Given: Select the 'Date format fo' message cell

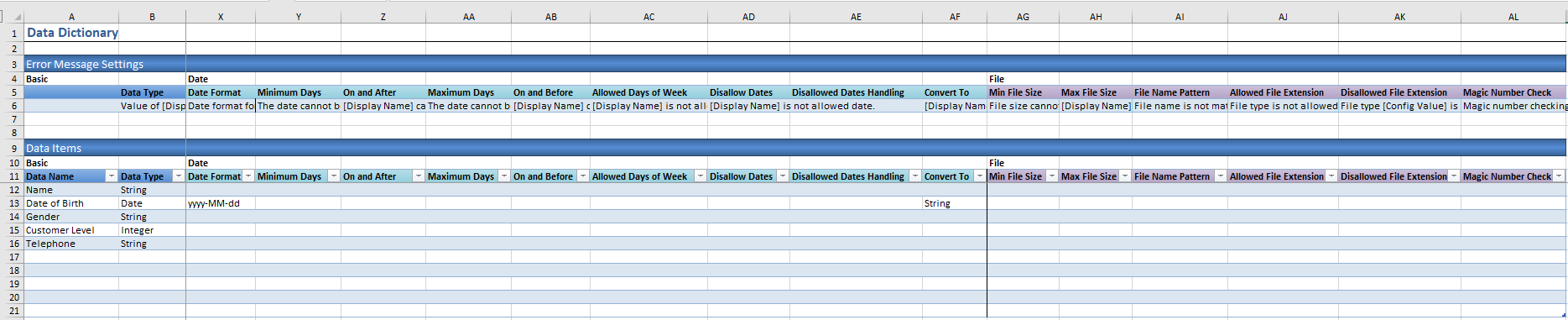Looking at the screenshot, I should 221,106.
